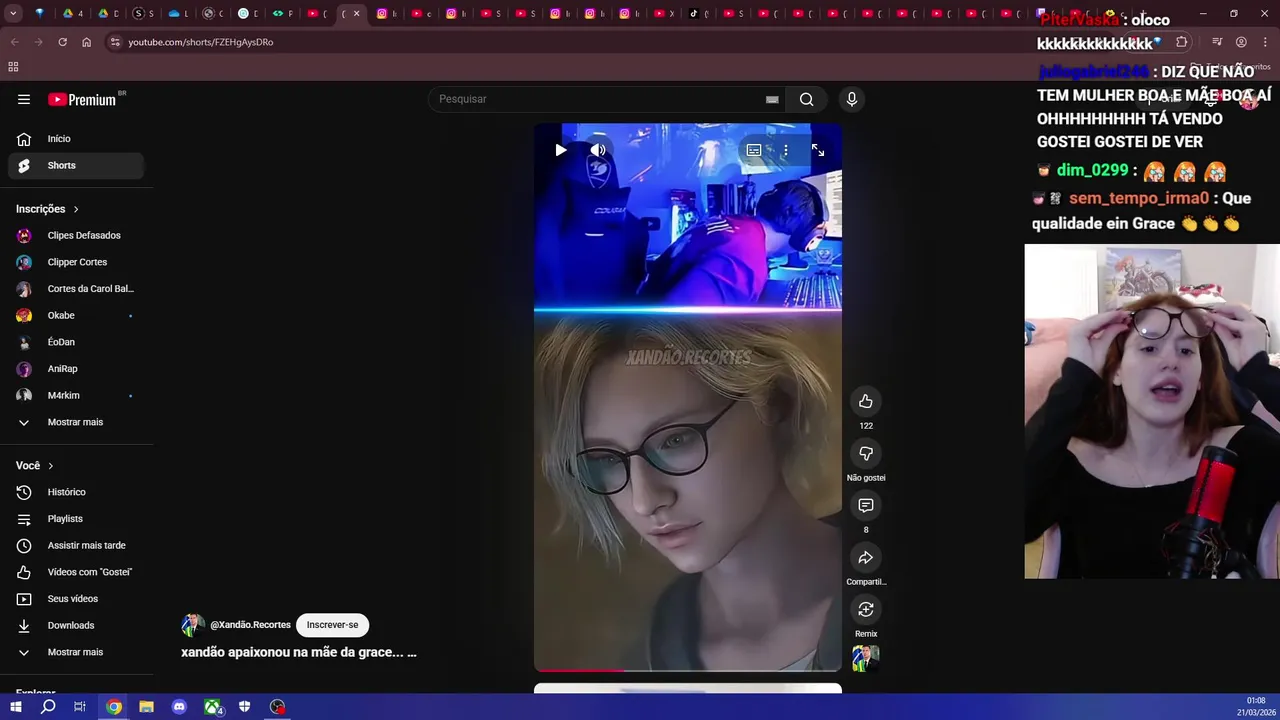Open the YouTube hamburger guide menu

(24, 99)
